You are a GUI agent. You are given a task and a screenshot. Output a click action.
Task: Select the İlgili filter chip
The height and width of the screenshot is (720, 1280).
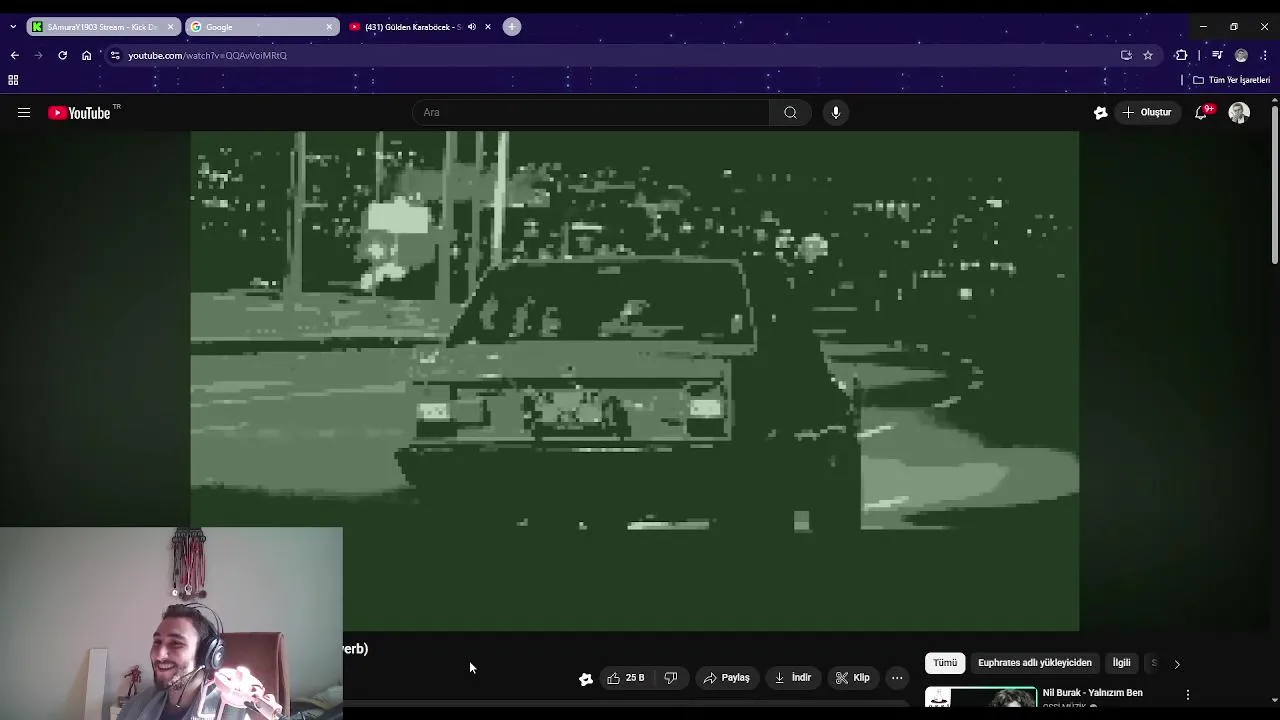click(x=1122, y=663)
